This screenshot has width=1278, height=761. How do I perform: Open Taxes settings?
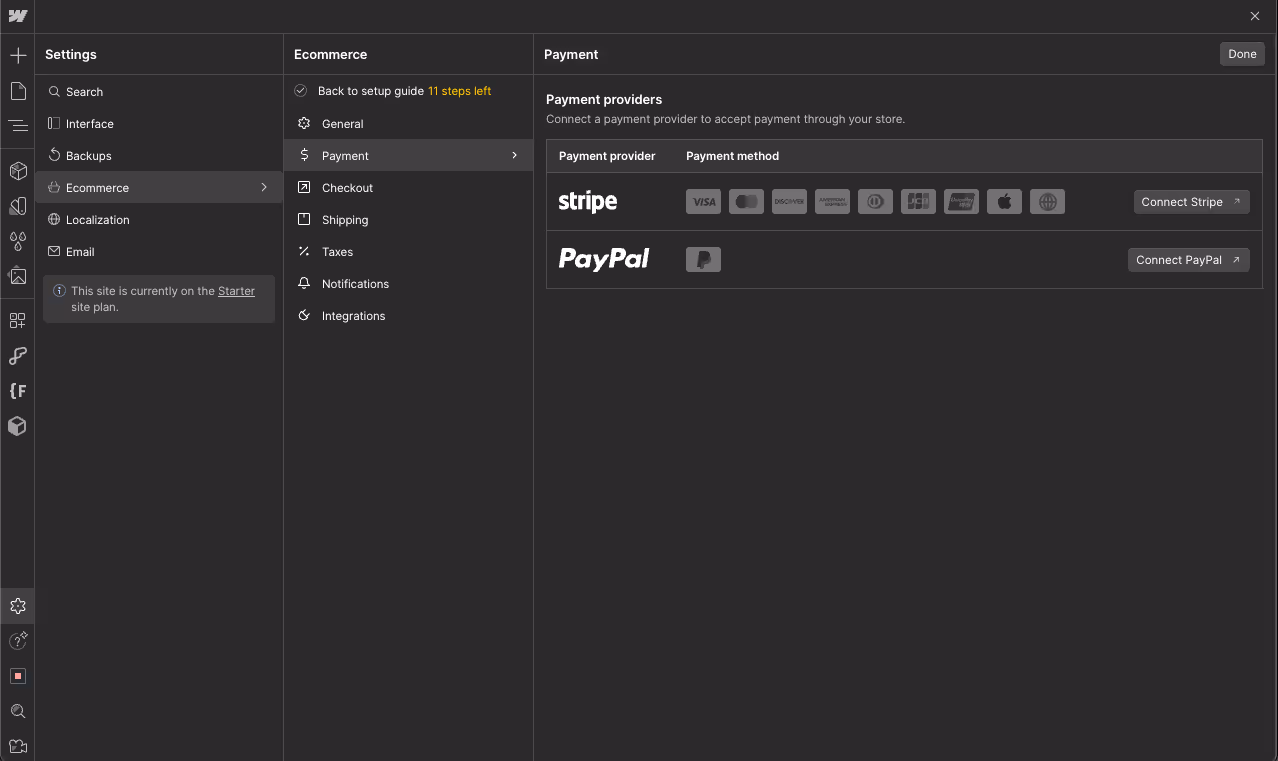coord(408,252)
